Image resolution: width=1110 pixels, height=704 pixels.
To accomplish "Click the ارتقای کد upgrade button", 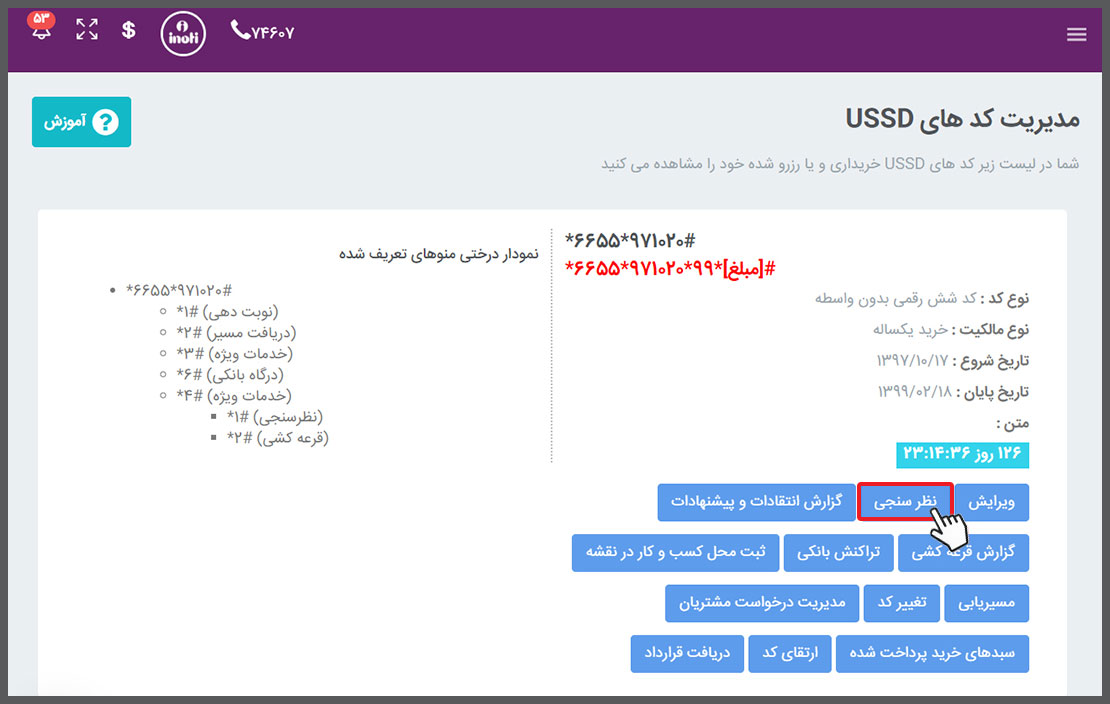I will click(790, 653).
